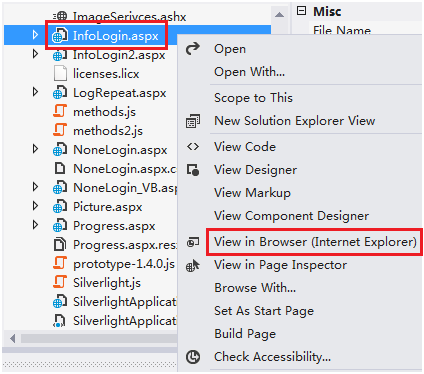This screenshot has height=374, width=424.
Task: Click the View Code angle brackets icon
Action: [193, 147]
